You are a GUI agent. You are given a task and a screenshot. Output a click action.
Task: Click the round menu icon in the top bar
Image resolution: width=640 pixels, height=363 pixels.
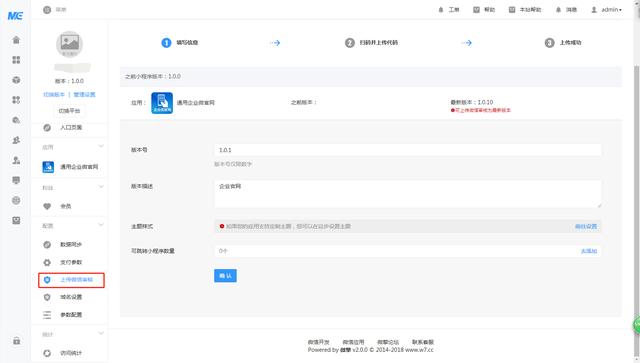tap(47, 10)
